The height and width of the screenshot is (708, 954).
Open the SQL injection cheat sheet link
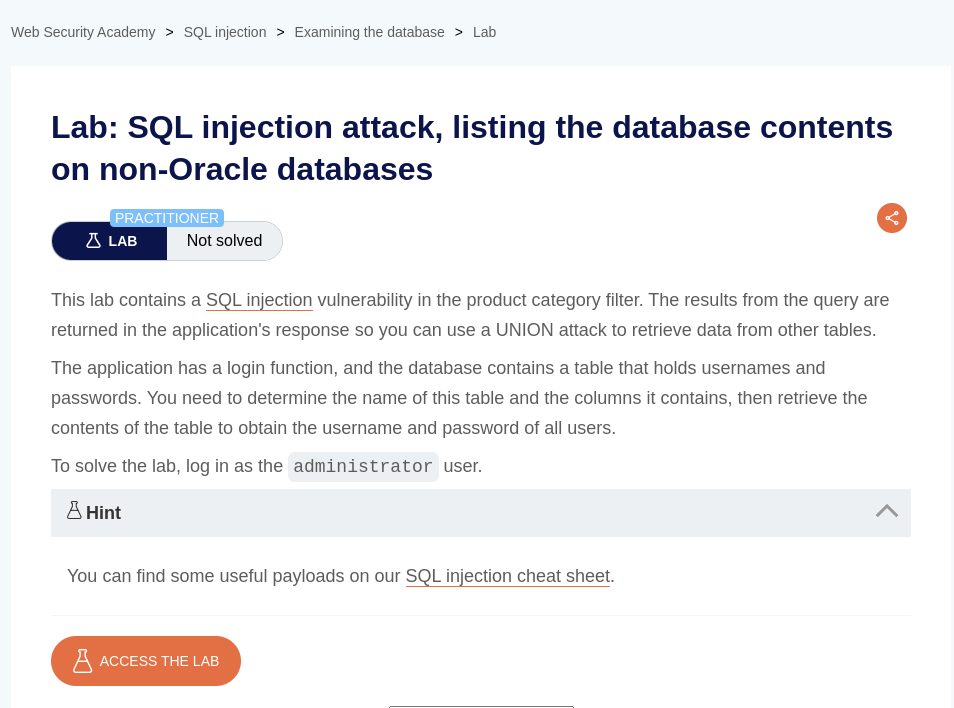pyautogui.click(x=507, y=576)
